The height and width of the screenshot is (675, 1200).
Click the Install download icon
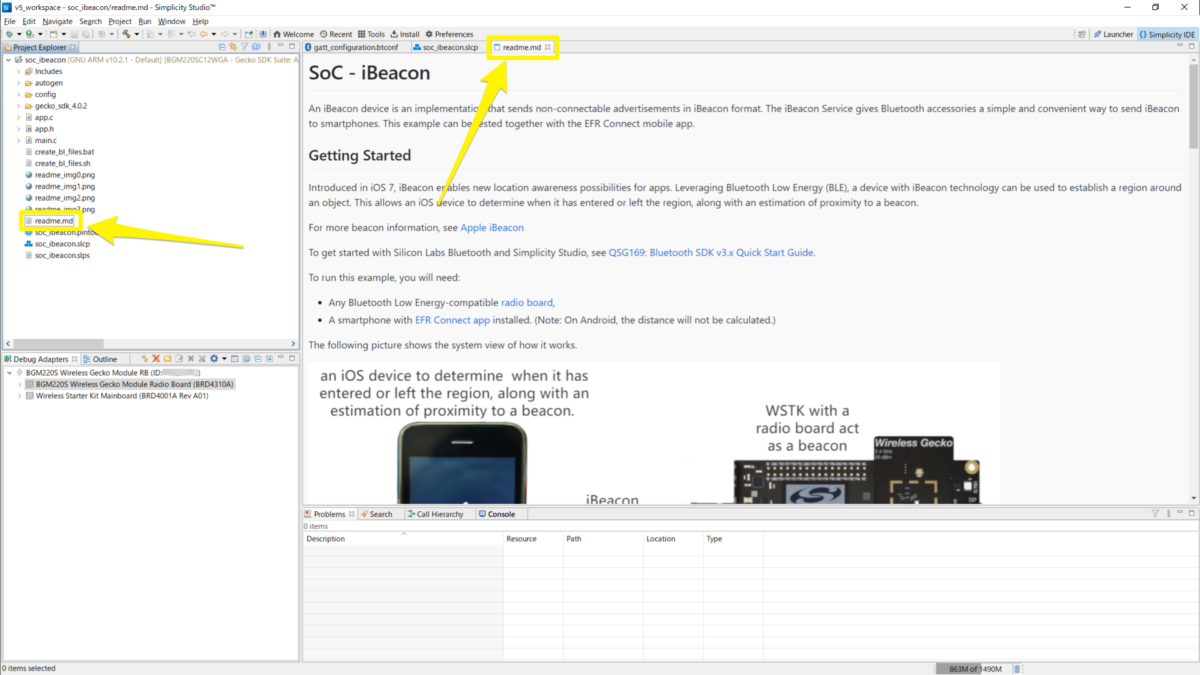coord(394,34)
